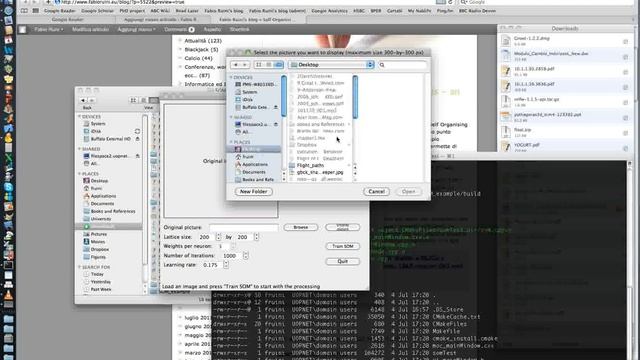
Task: Reveal float.zip download via magnifier icon
Action: coord(625,133)
